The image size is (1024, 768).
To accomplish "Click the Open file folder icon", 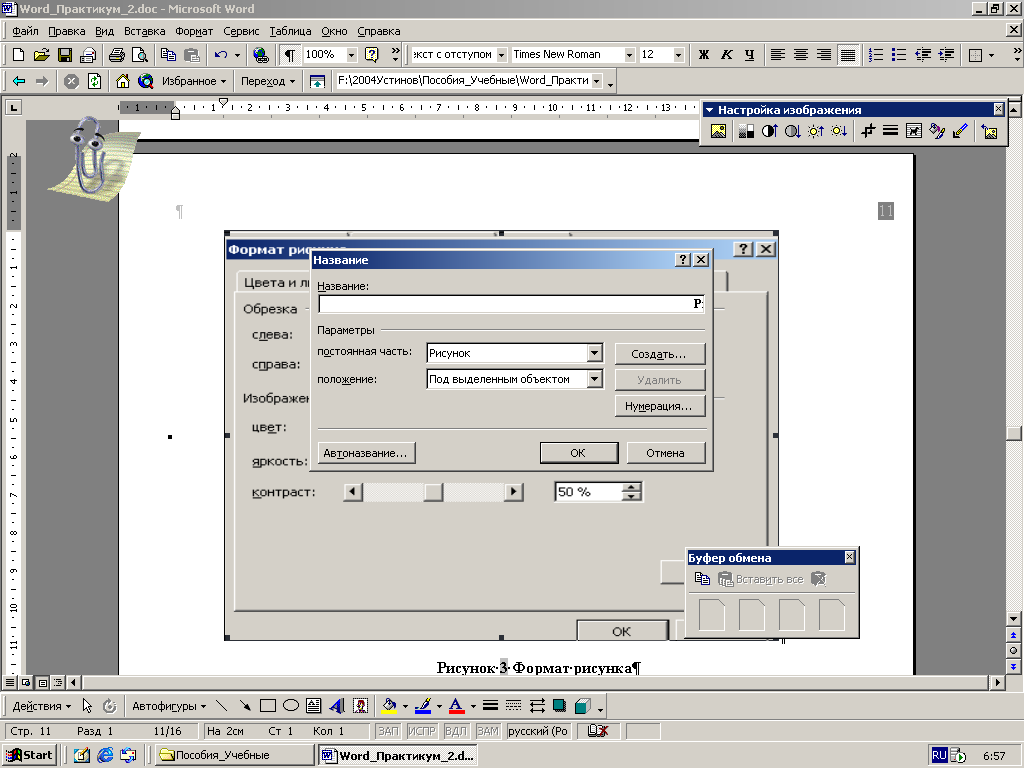I will (x=41, y=55).
